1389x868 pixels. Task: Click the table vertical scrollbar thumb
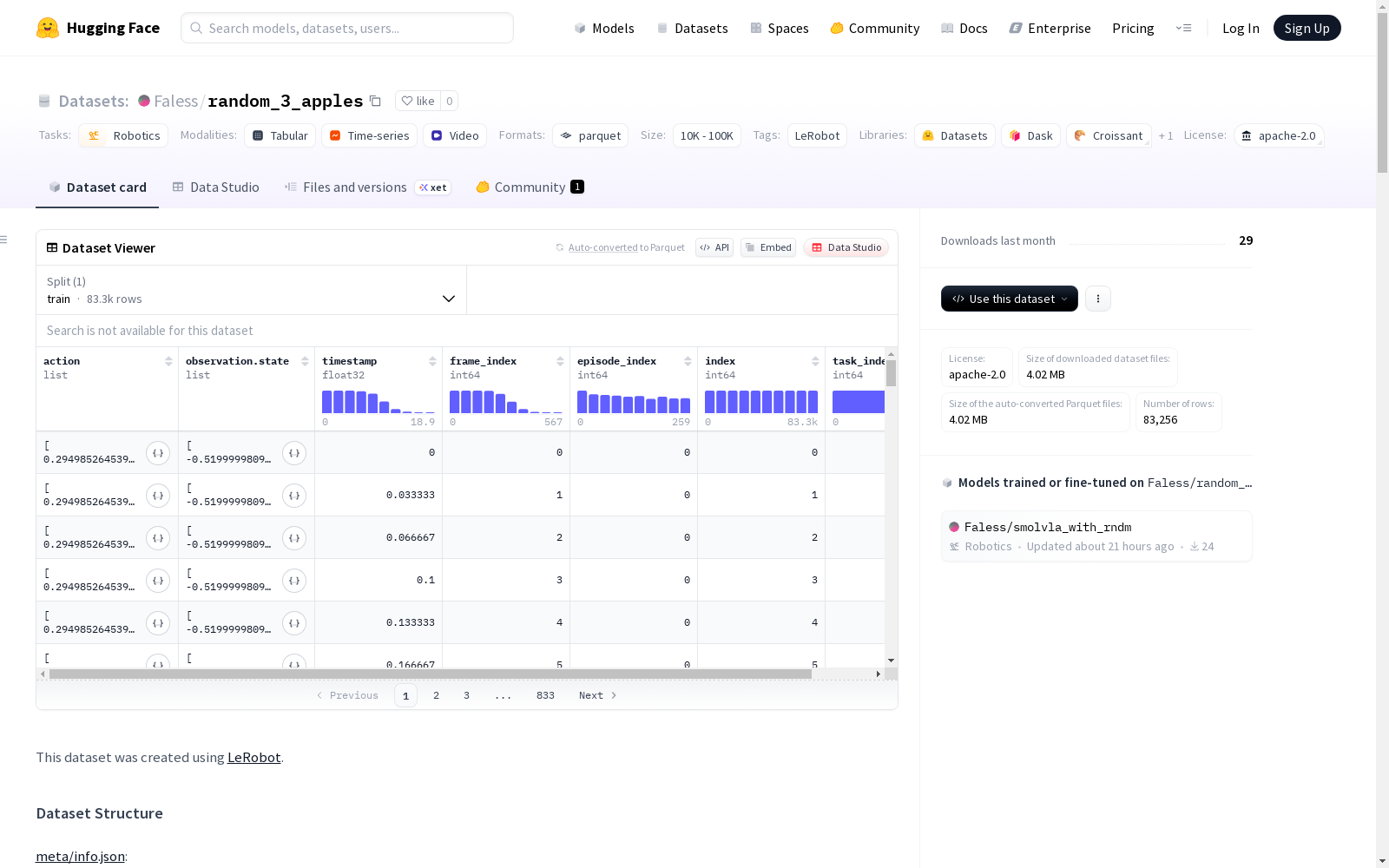pyautogui.click(x=891, y=373)
